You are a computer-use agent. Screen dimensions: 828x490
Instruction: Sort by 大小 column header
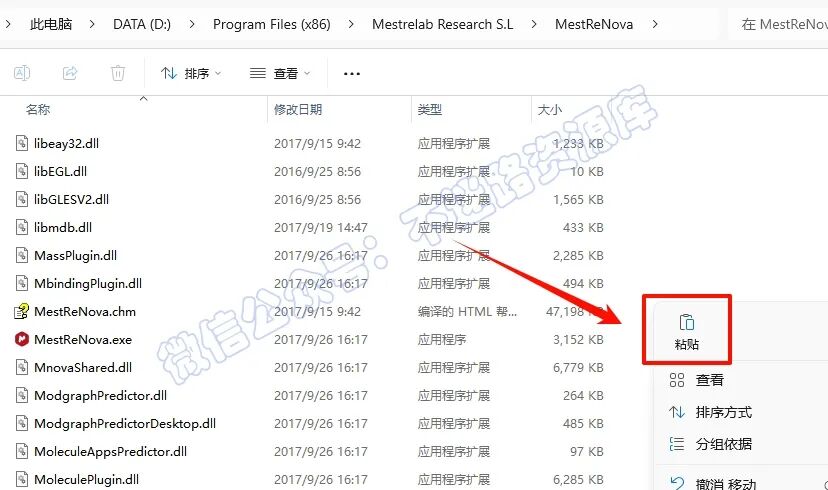(x=550, y=110)
